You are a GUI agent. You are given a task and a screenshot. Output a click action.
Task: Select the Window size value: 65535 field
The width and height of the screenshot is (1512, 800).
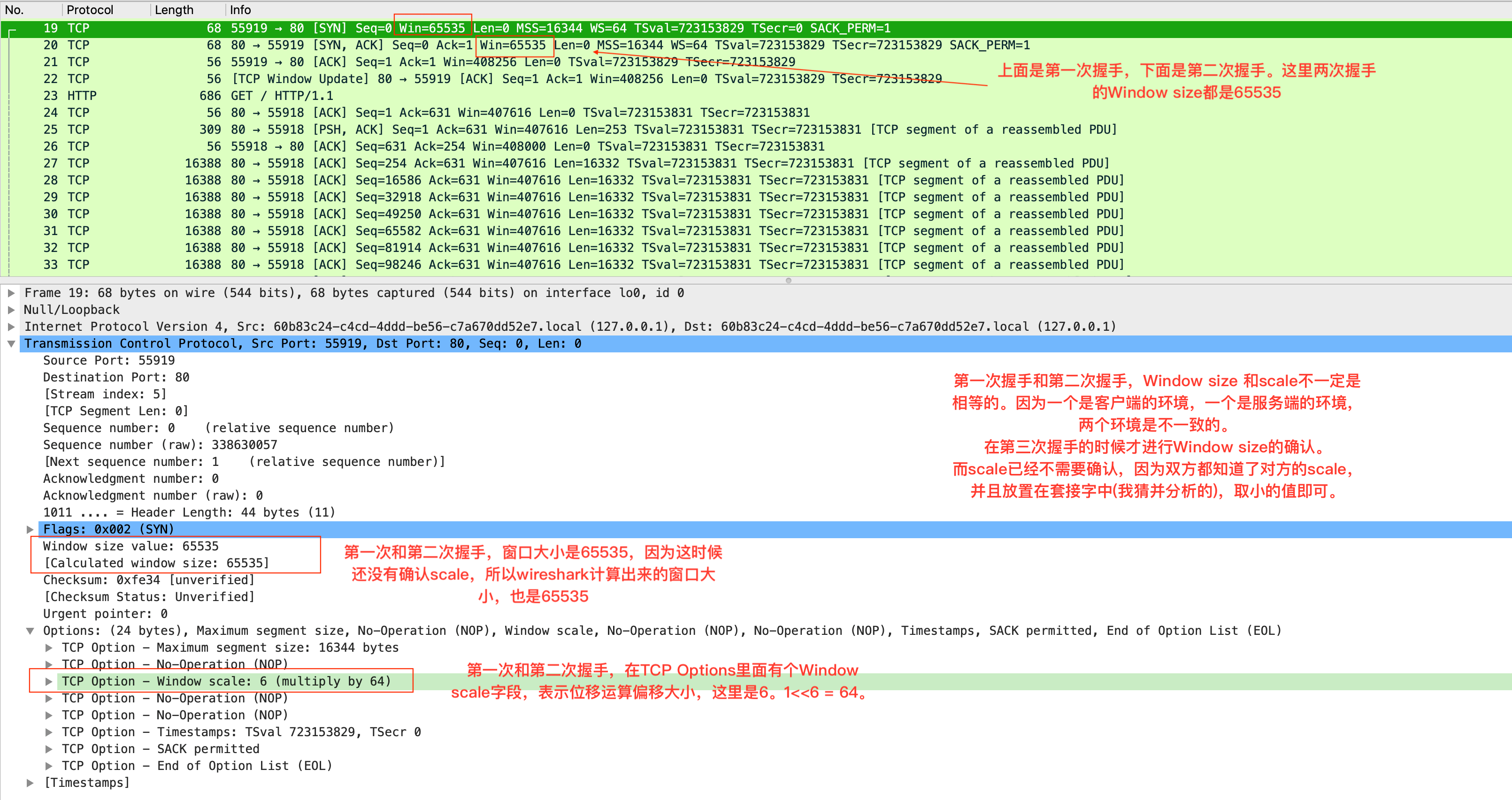[x=131, y=546]
